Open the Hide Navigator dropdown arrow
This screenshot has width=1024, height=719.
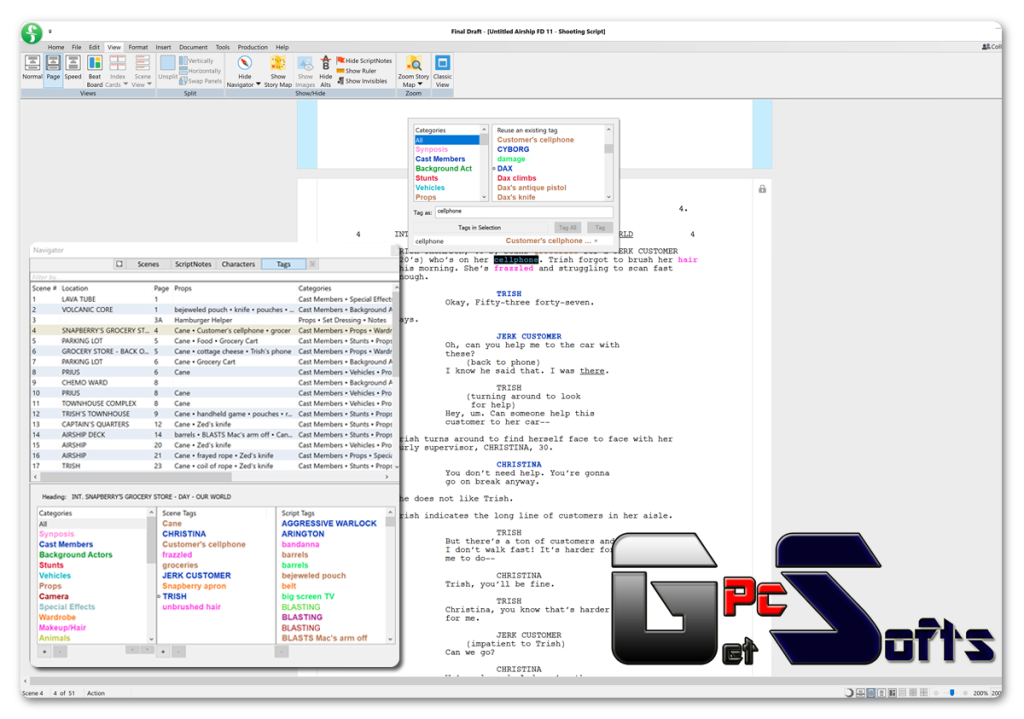258,84
